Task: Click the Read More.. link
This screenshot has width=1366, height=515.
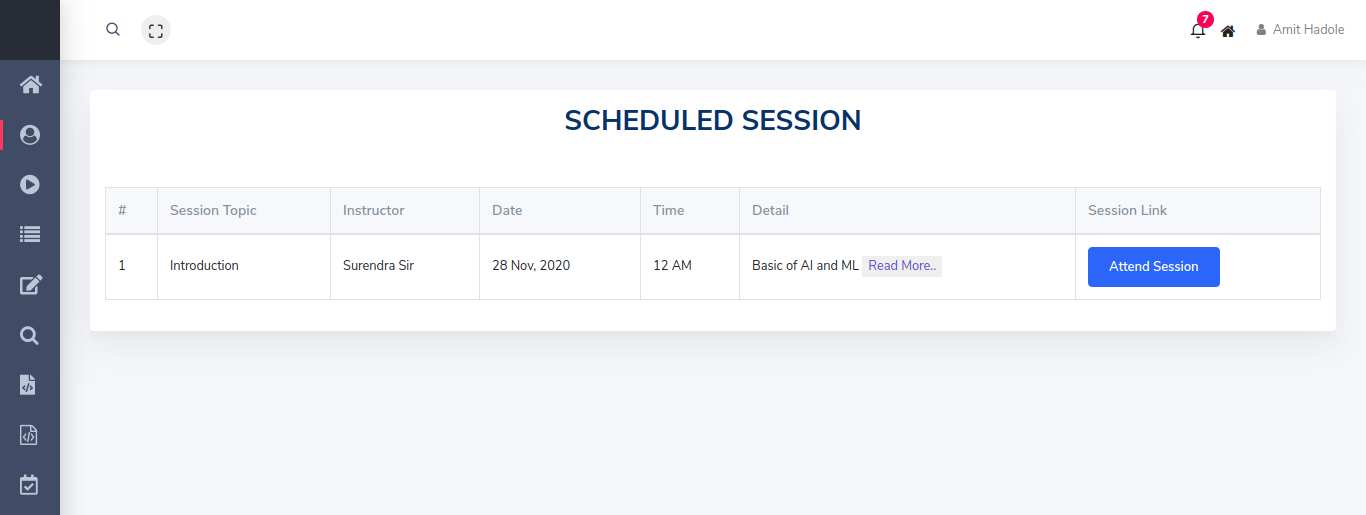Action: point(902,266)
